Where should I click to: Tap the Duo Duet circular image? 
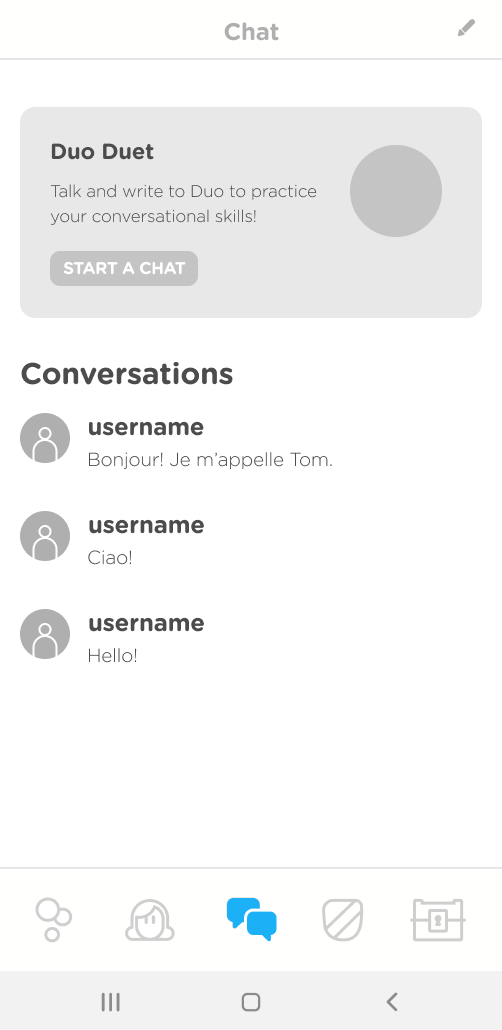coord(396,191)
